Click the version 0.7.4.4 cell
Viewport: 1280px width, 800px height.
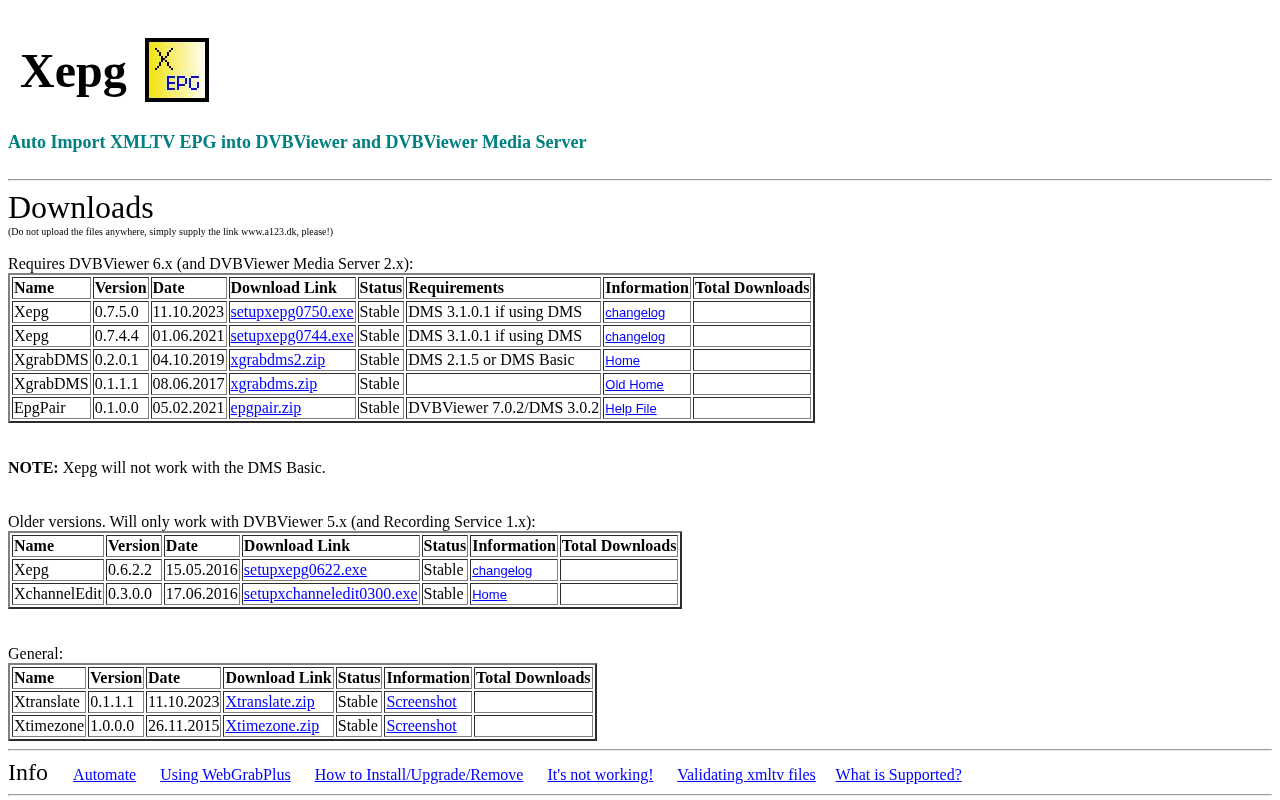tap(121, 336)
